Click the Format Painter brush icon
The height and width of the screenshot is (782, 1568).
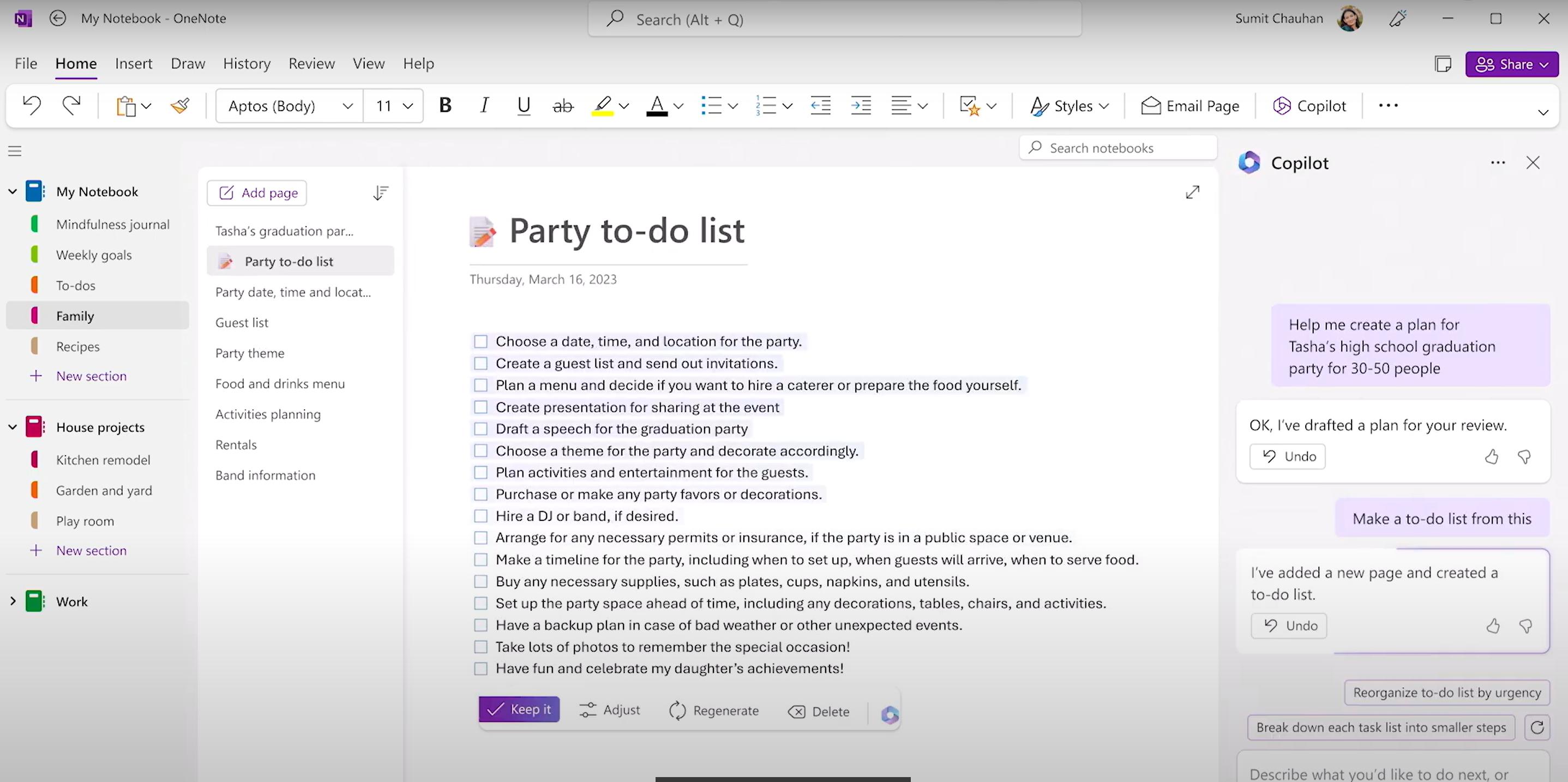[x=179, y=106]
